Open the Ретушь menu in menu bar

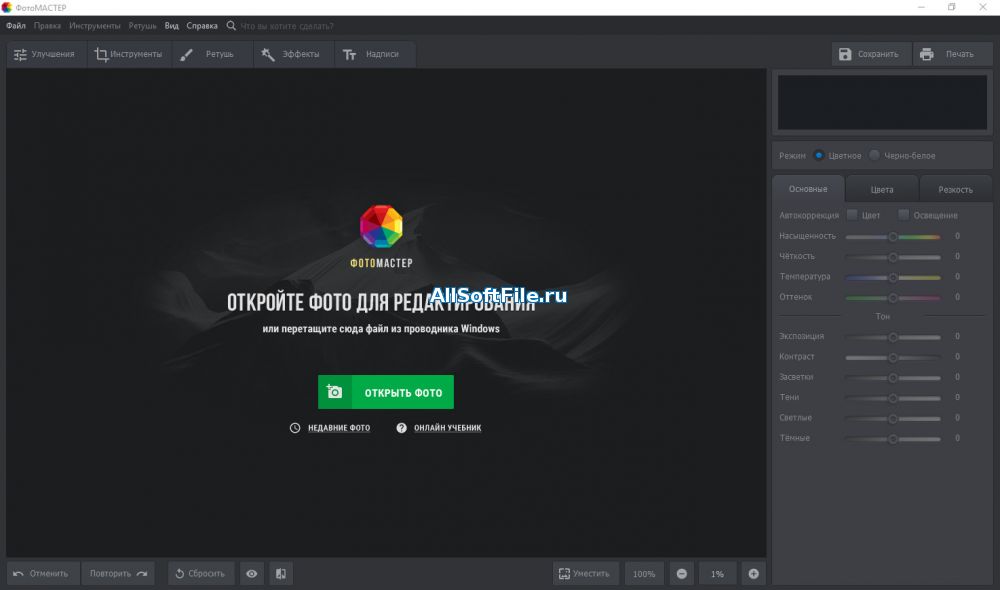point(142,26)
